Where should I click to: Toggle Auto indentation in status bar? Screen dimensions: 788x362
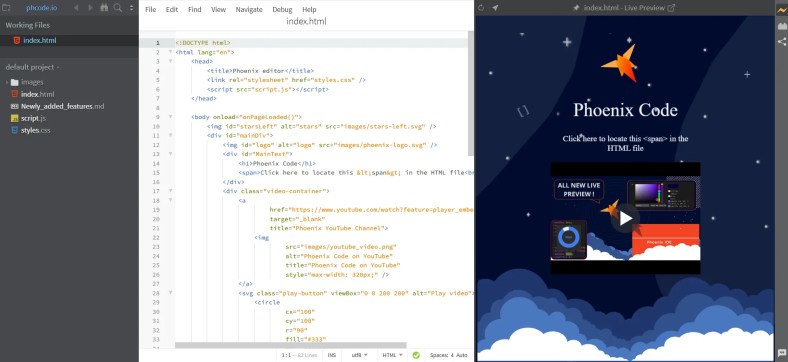click(x=462, y=355)
